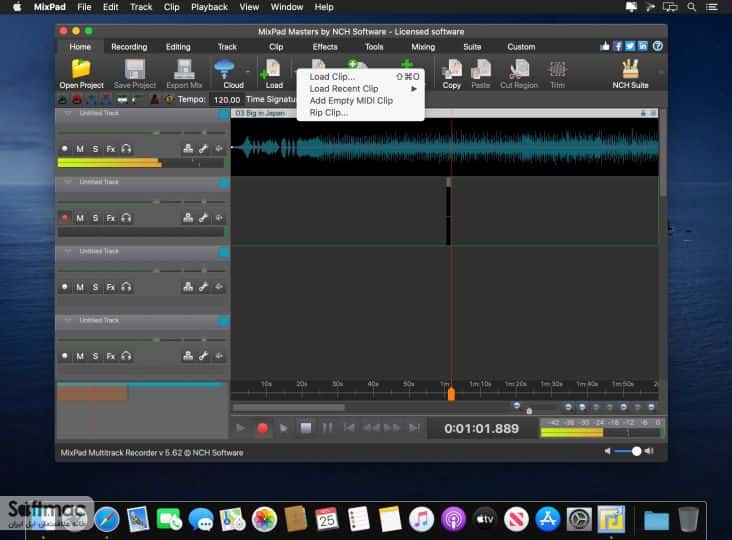This screenshot has height=540, width=732.
Task: Click the wrench icon on the first track
Action: (203, 149)
